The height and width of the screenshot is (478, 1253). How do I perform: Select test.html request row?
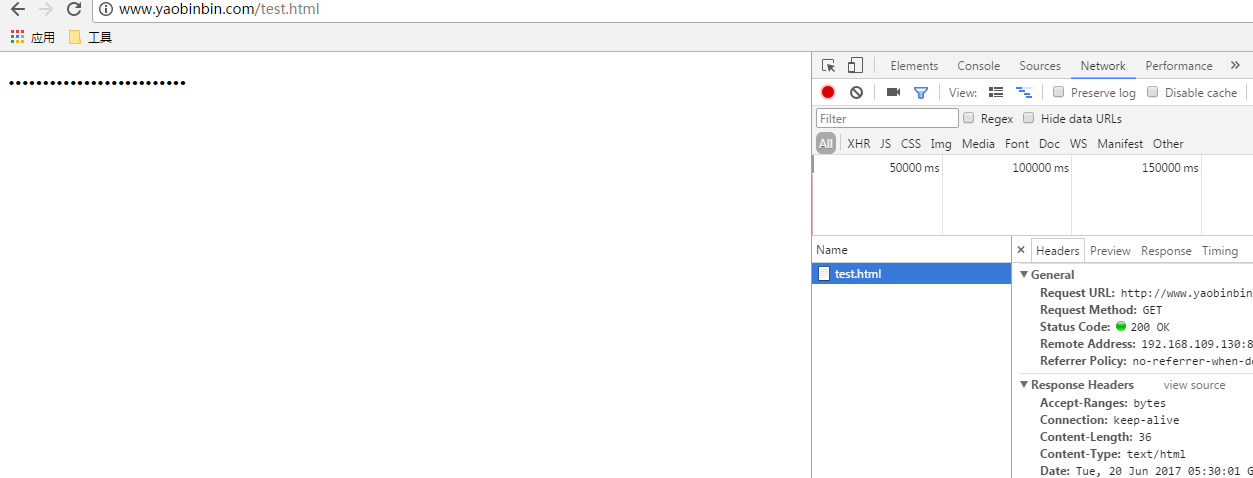point(911,274)
